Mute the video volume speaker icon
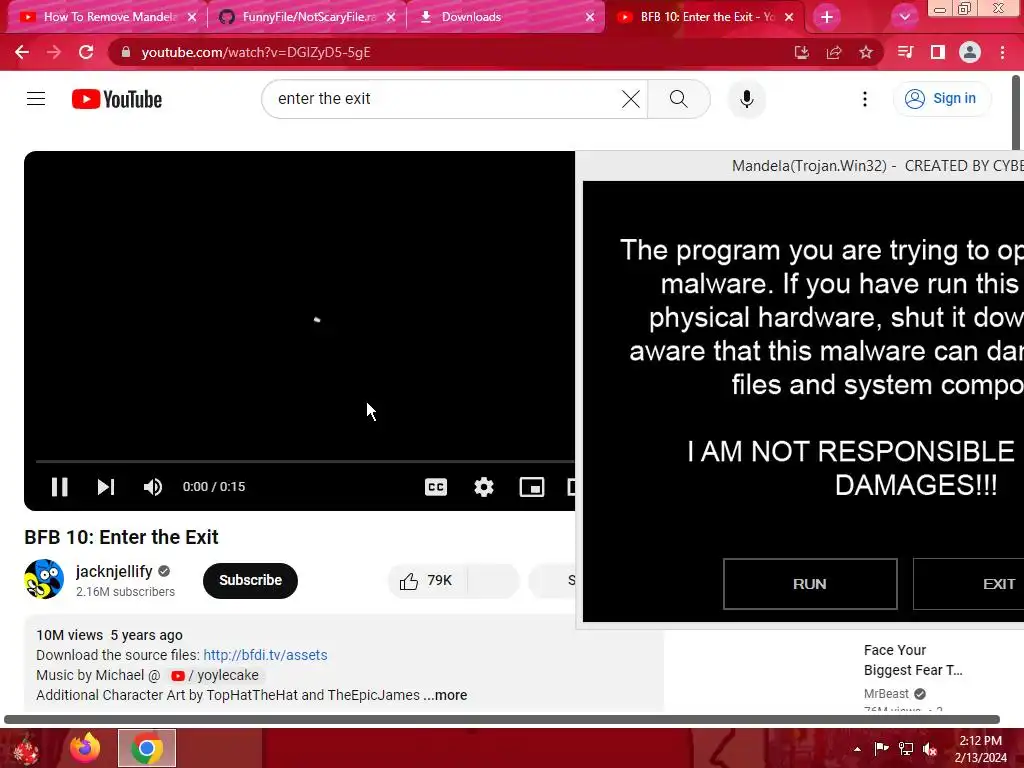The width and height of the screenshot is (1024, 768). tap(153, 487)
